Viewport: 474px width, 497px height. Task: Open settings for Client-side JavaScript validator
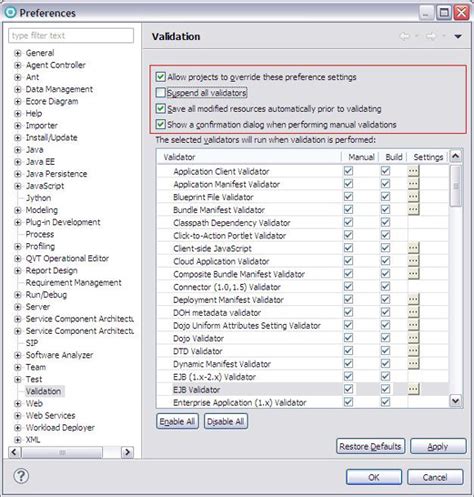(x=413, y=248)
